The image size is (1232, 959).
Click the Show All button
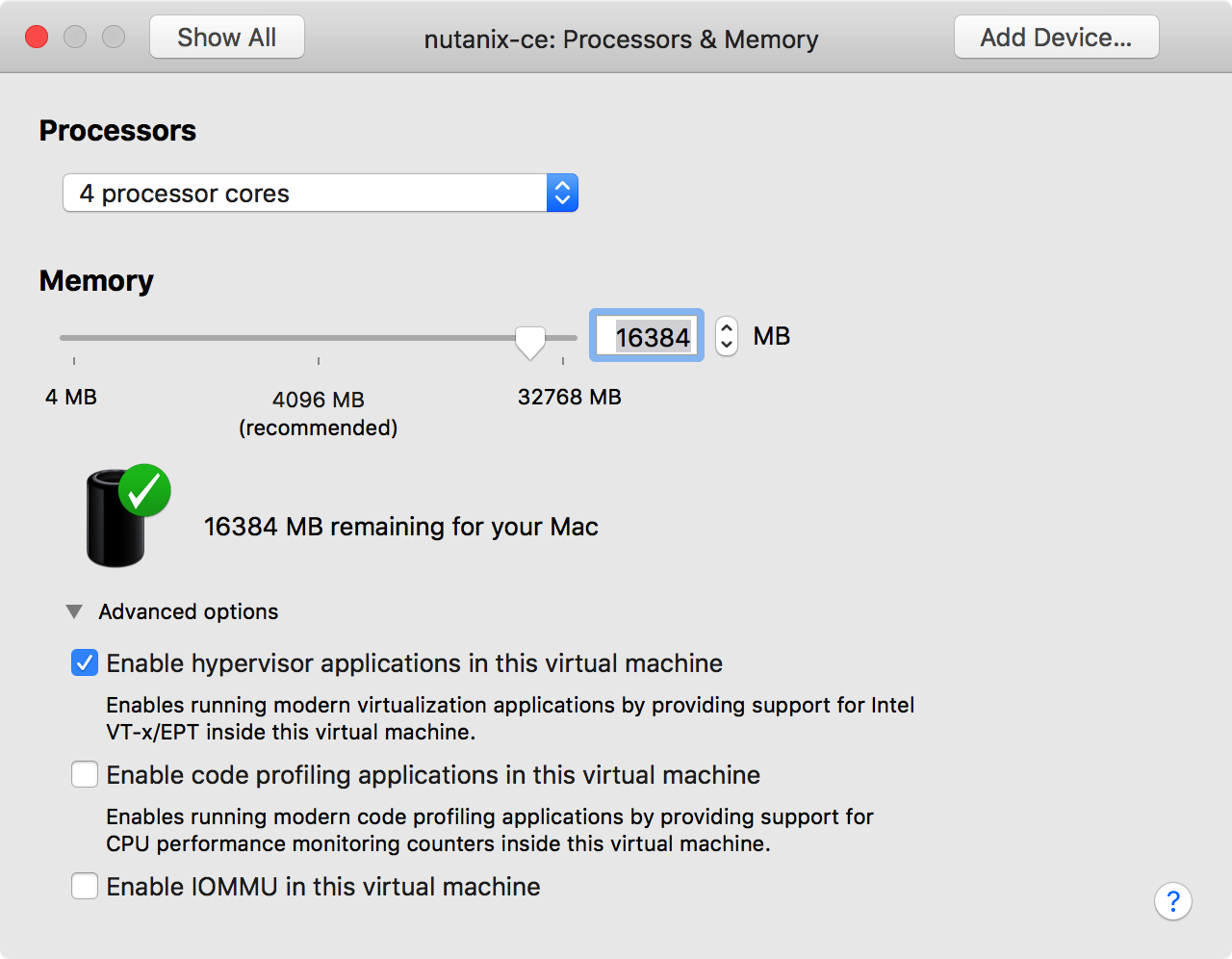click(x=227, y=38)
